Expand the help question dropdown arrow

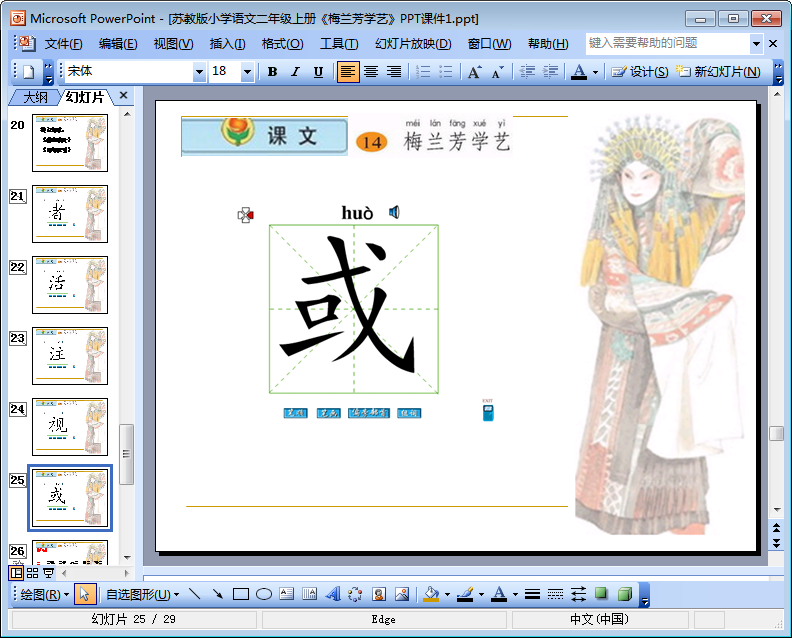756,43
